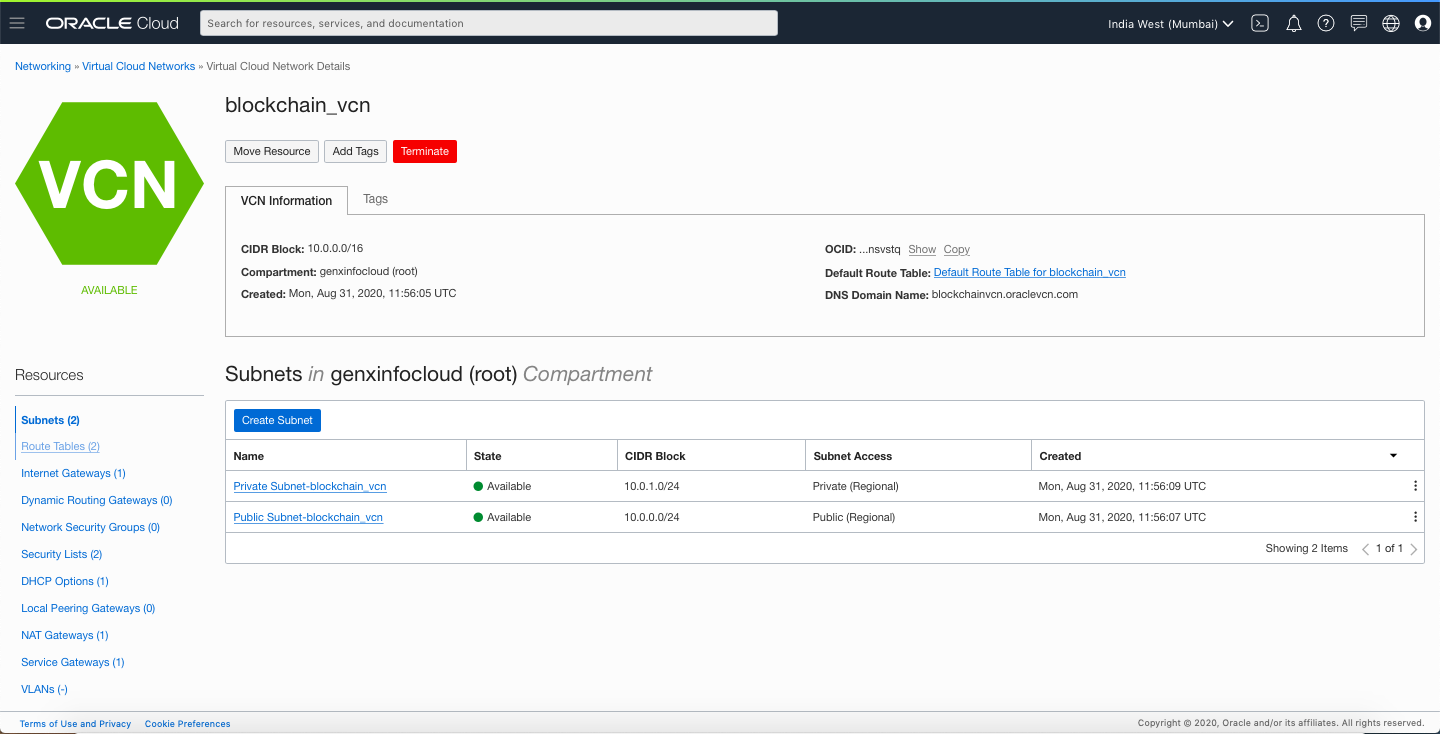Open actions menu for Public Subnet-blockchain_vcn
The image size is (1440, 734).
coord(1415,517)
